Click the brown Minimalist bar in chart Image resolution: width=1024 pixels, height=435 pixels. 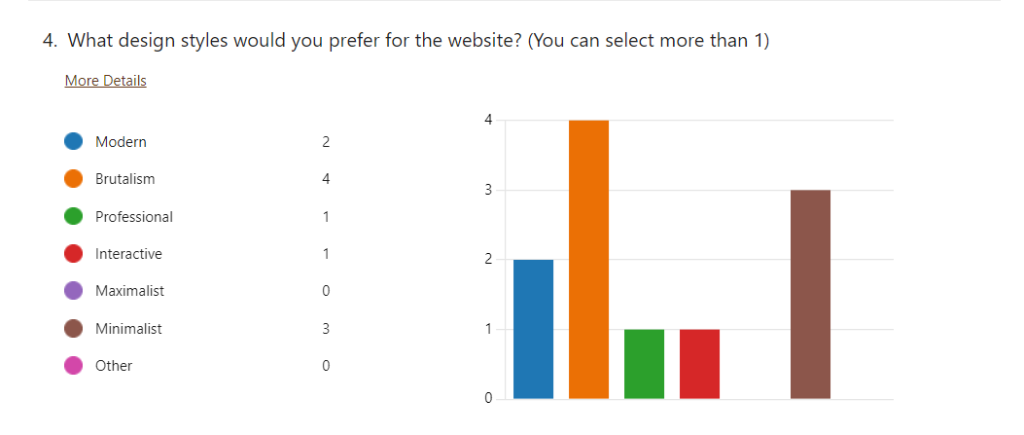810,295
